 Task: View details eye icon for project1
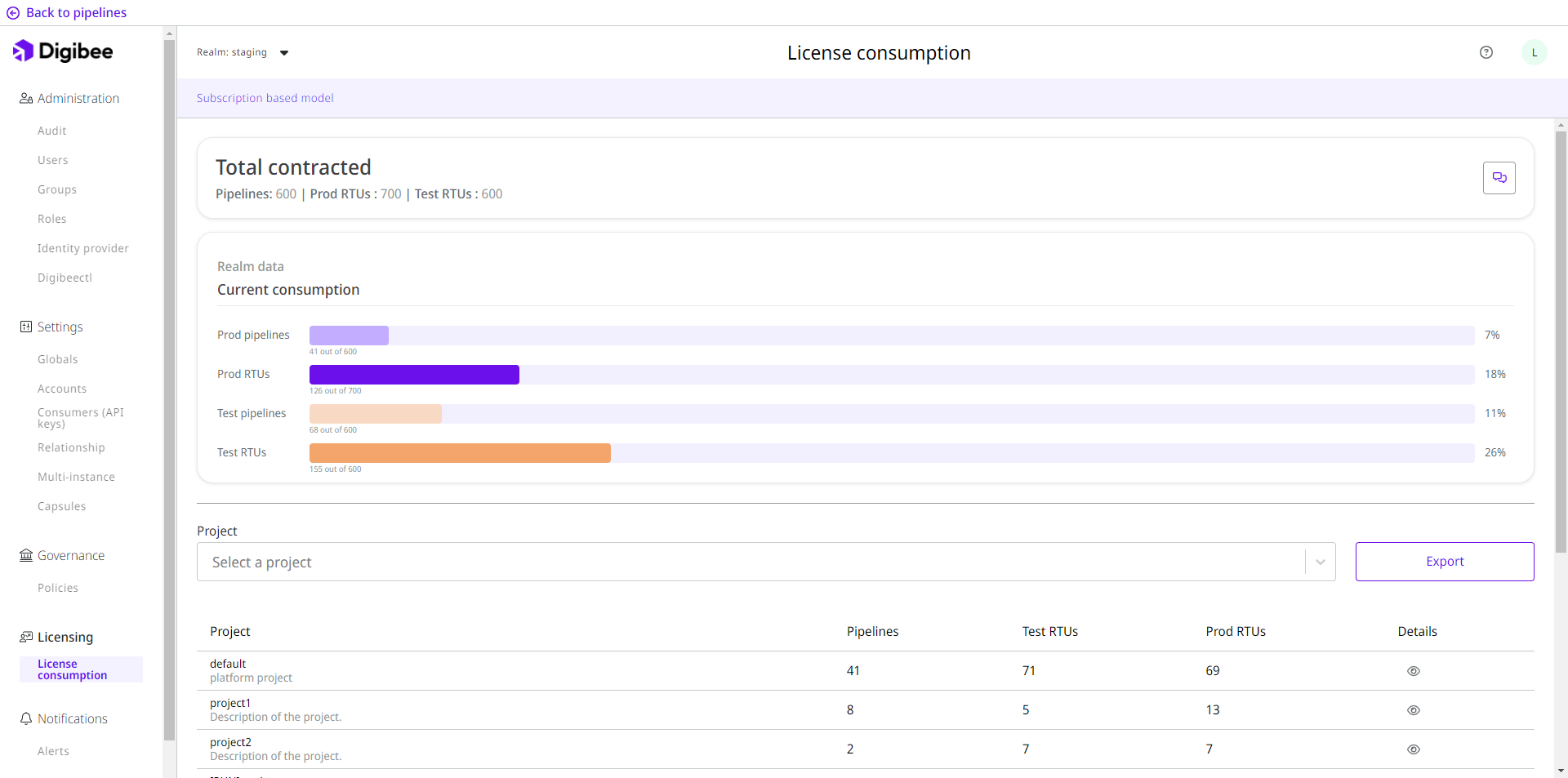pos(1414,710)
